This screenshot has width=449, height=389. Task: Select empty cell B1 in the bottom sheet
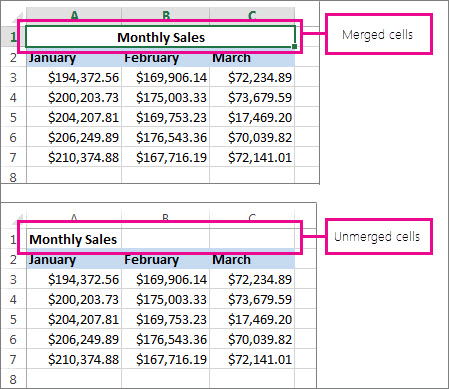[165, 239]
